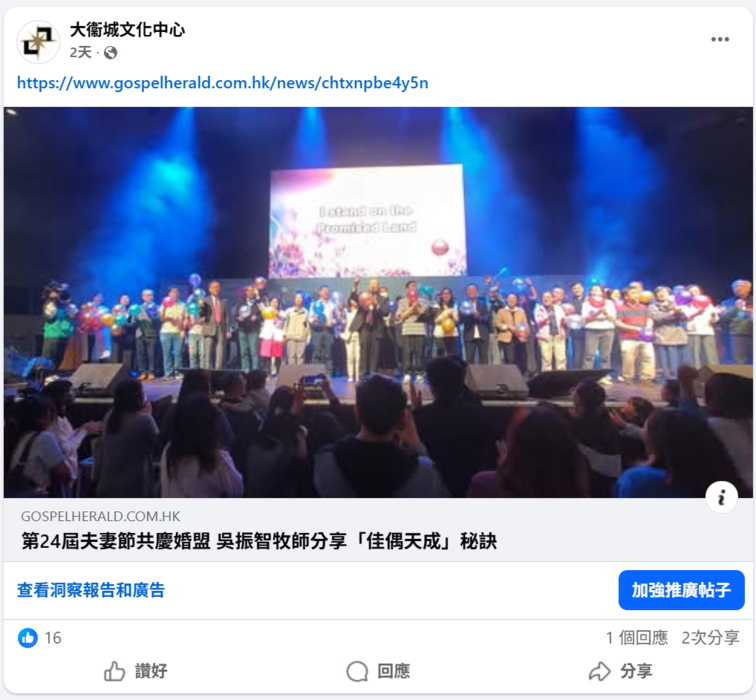
Task: Open 查看洞察報告和廣告 insights link
Action: click(x=91, y=590)
